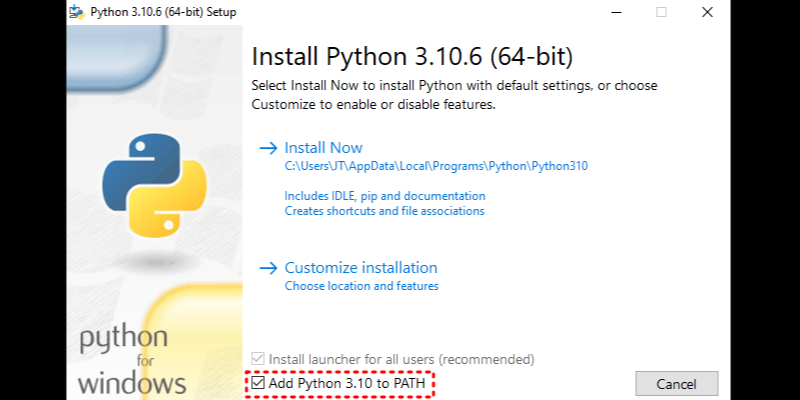Toggle Install launcher for all users checkbox
This screenshot has height=400, width=800.
click(259, 359)
